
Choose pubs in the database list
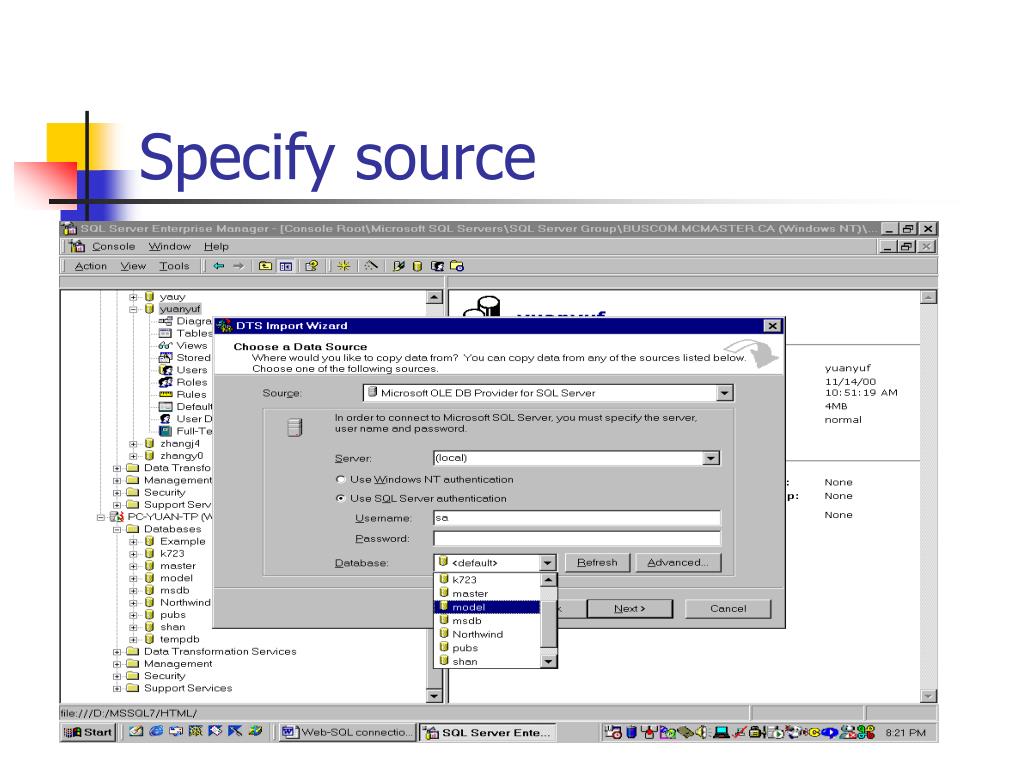(487, 648)
